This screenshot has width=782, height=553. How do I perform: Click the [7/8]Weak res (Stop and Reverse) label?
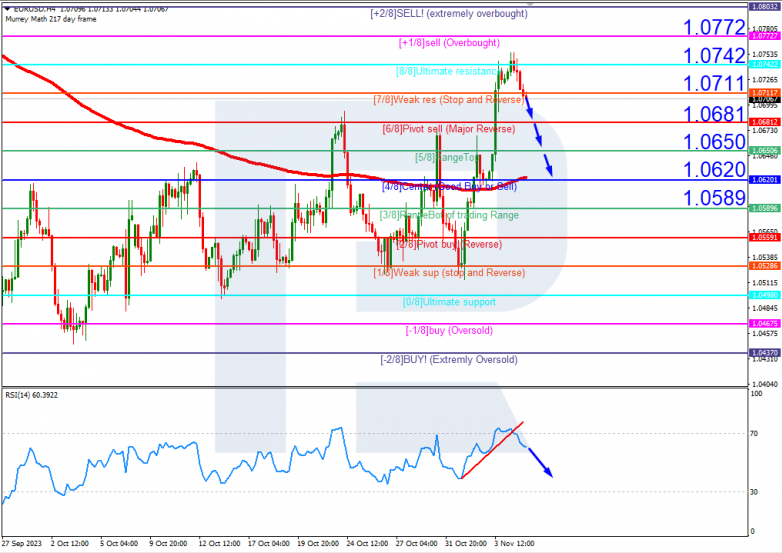449,100
